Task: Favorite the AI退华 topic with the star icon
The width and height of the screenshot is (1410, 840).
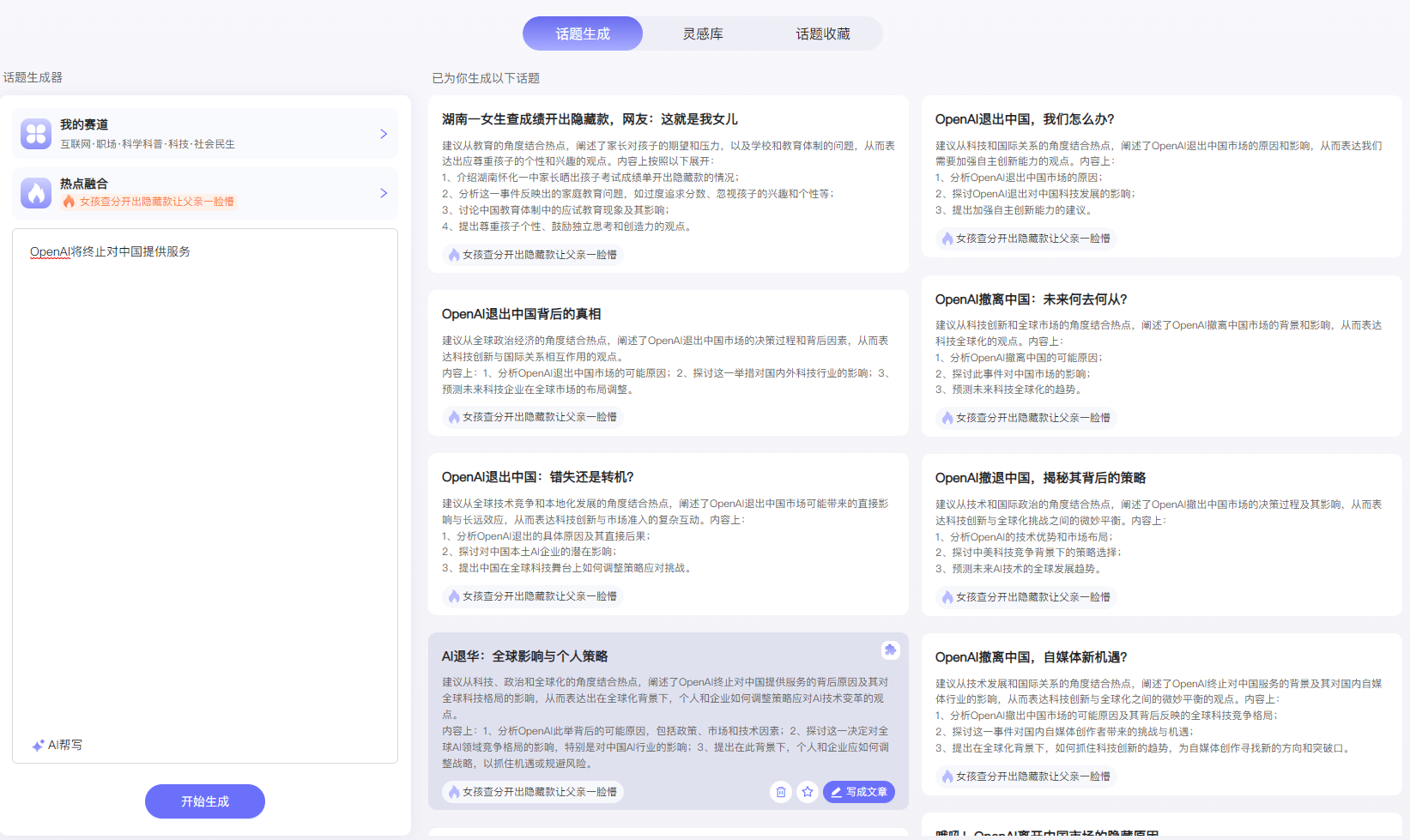Action: pyautogui.click(x=807, y=792)
